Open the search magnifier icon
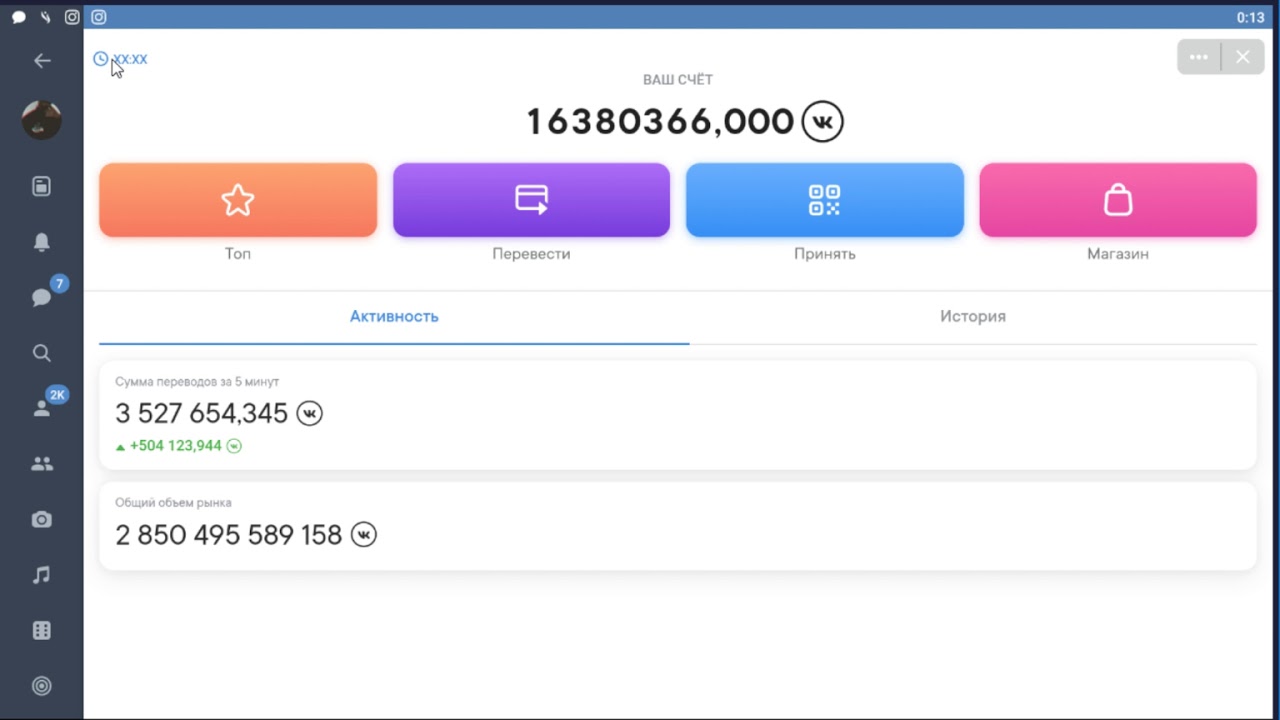Image resolution: width=1280 pixels, height=720 pixels. tap(42, 353)
